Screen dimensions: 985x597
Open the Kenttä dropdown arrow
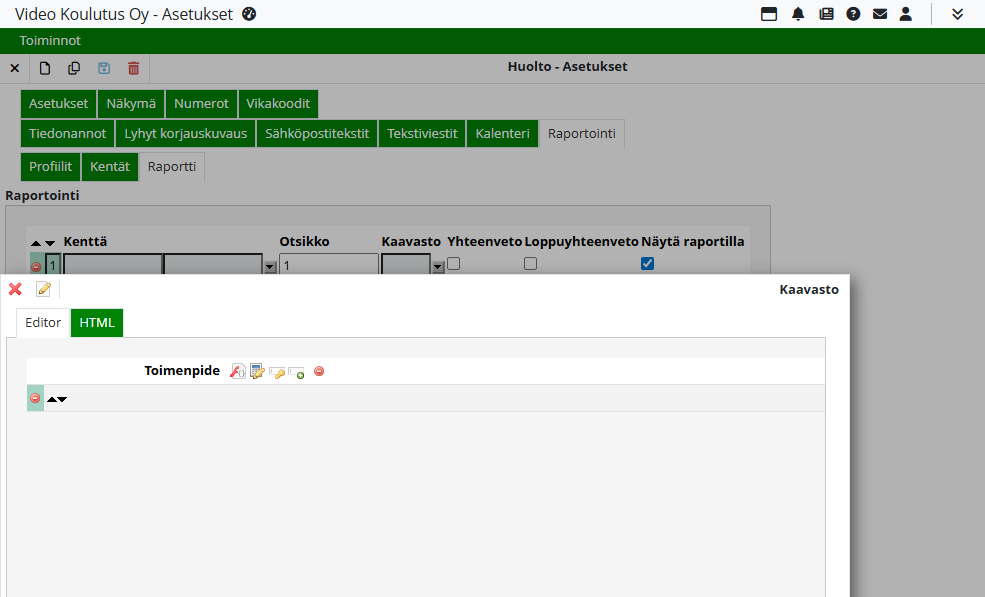coord(270,266)
